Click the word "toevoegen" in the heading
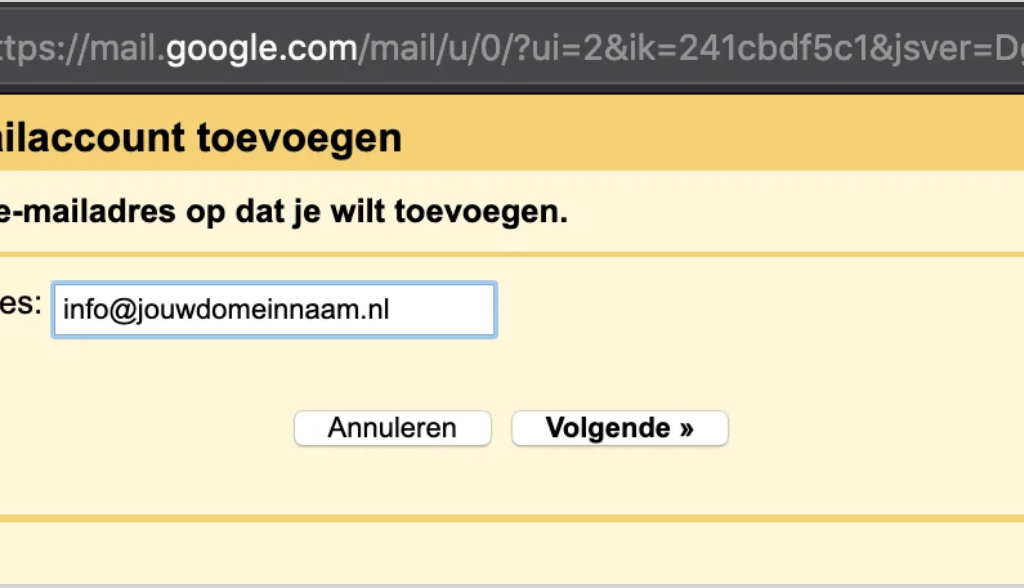Image resolution: width=1024 pixels, height=588 pixels. 299,136
